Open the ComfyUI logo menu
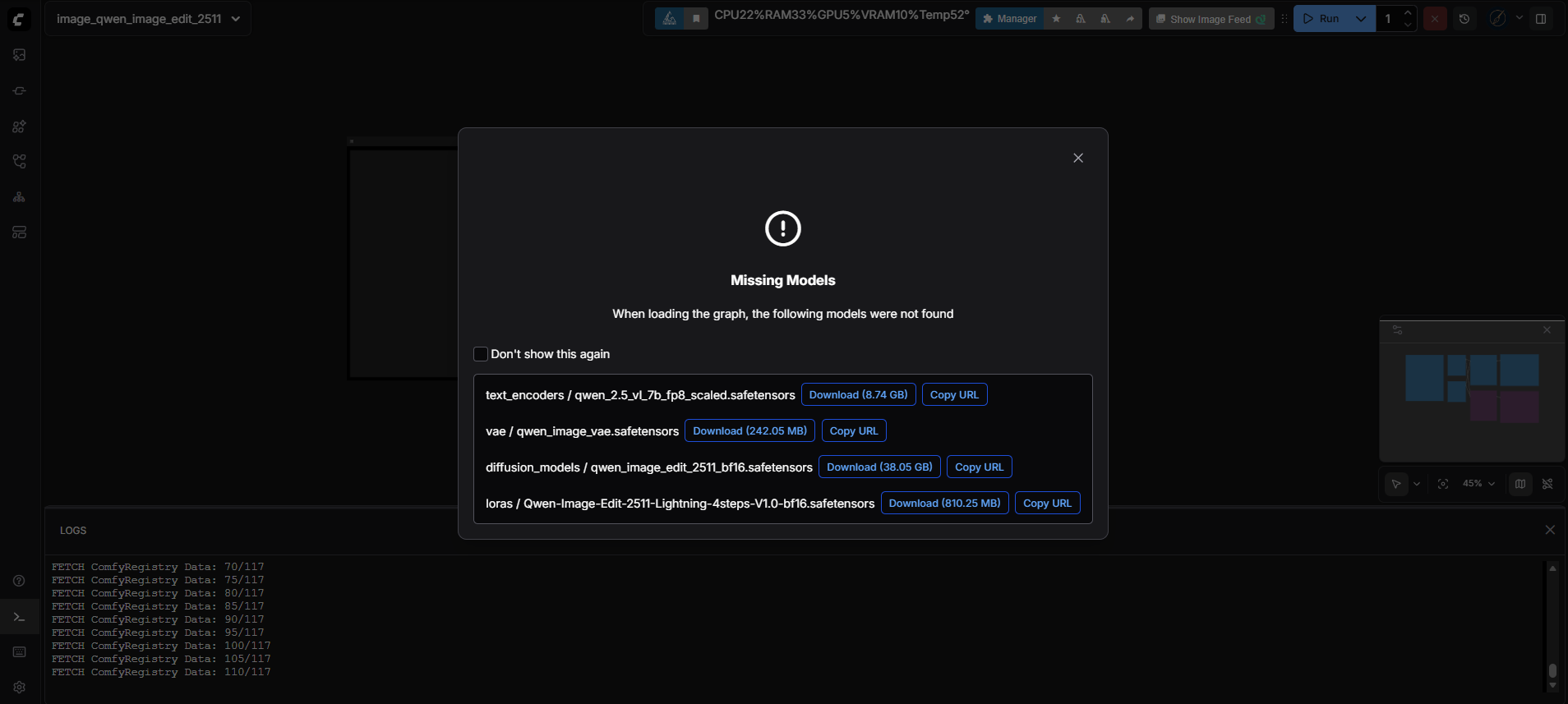The width and height of the screenshot is (1568, 704). (x=19, y=19)
